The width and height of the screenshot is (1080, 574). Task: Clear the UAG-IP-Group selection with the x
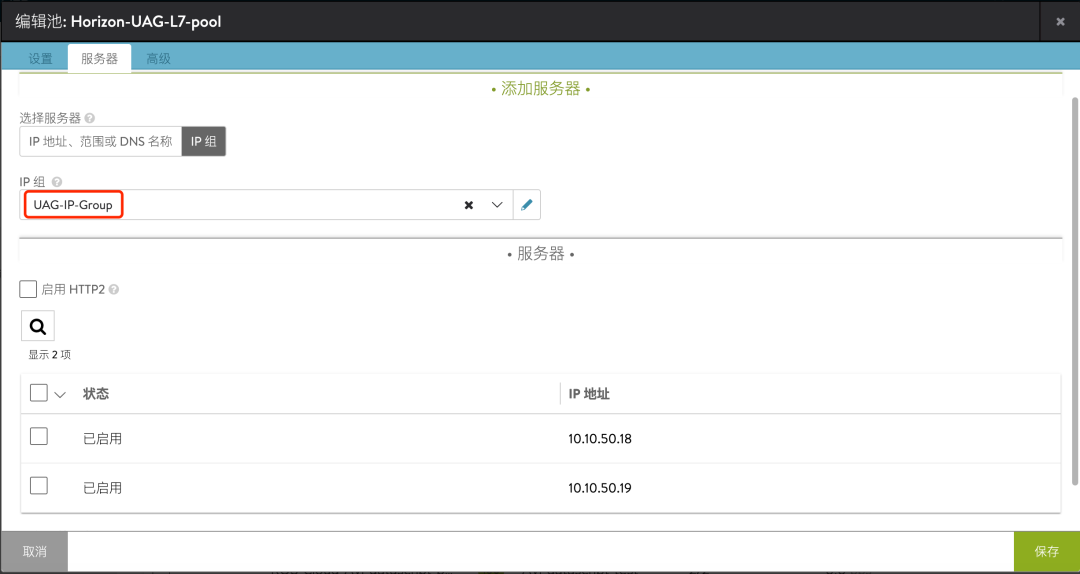tap(468, 205)
